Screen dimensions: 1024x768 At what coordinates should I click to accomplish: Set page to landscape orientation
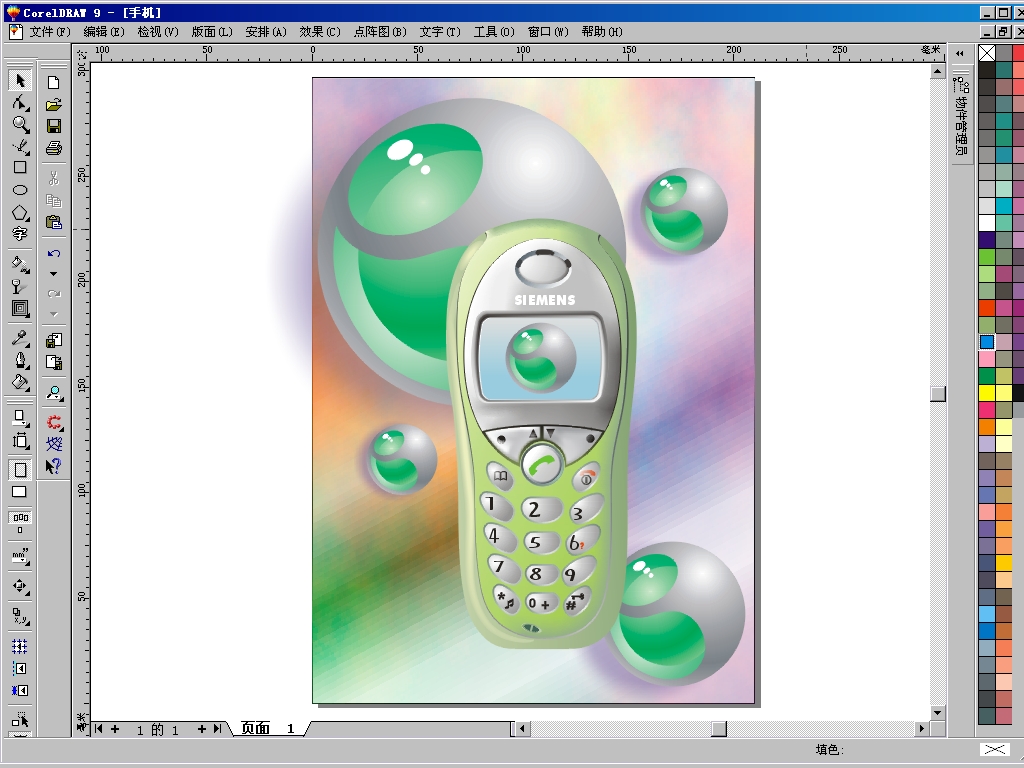[x=20, y=492]
